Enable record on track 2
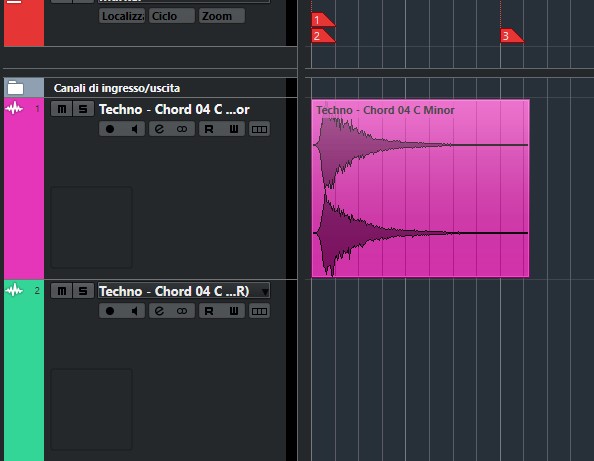The width and height of the screenshot is (594, 461). coord(110,311)
